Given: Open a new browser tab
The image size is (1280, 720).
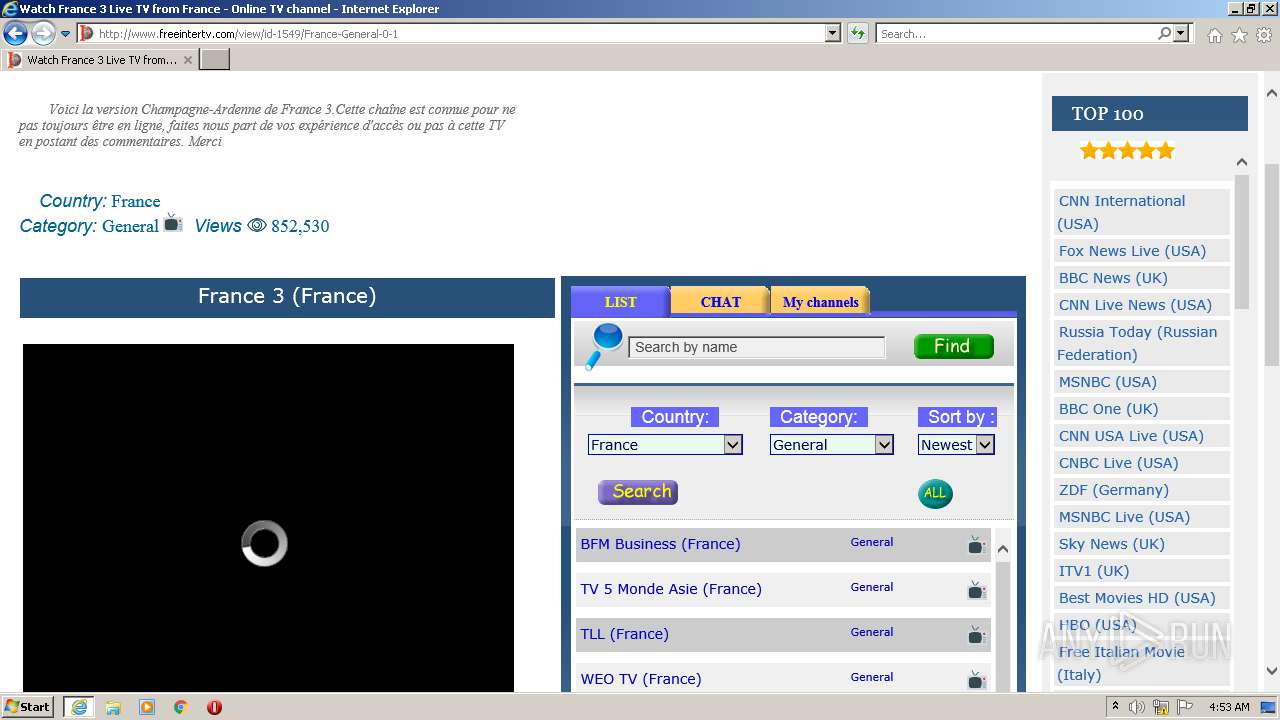Looking at the screenshot, I should pos(215,60).
